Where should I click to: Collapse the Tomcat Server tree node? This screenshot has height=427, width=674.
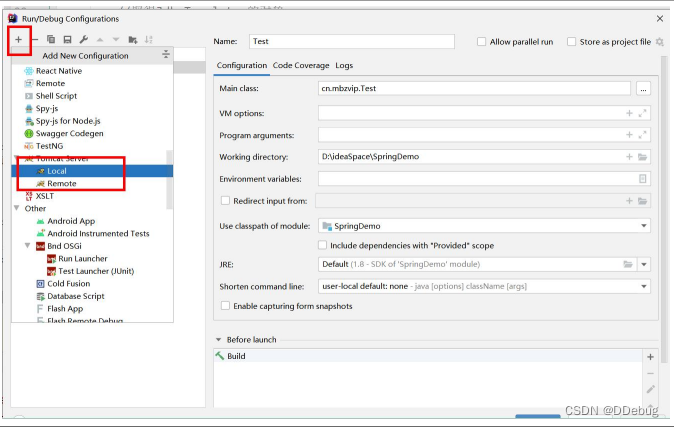point(16,158)
